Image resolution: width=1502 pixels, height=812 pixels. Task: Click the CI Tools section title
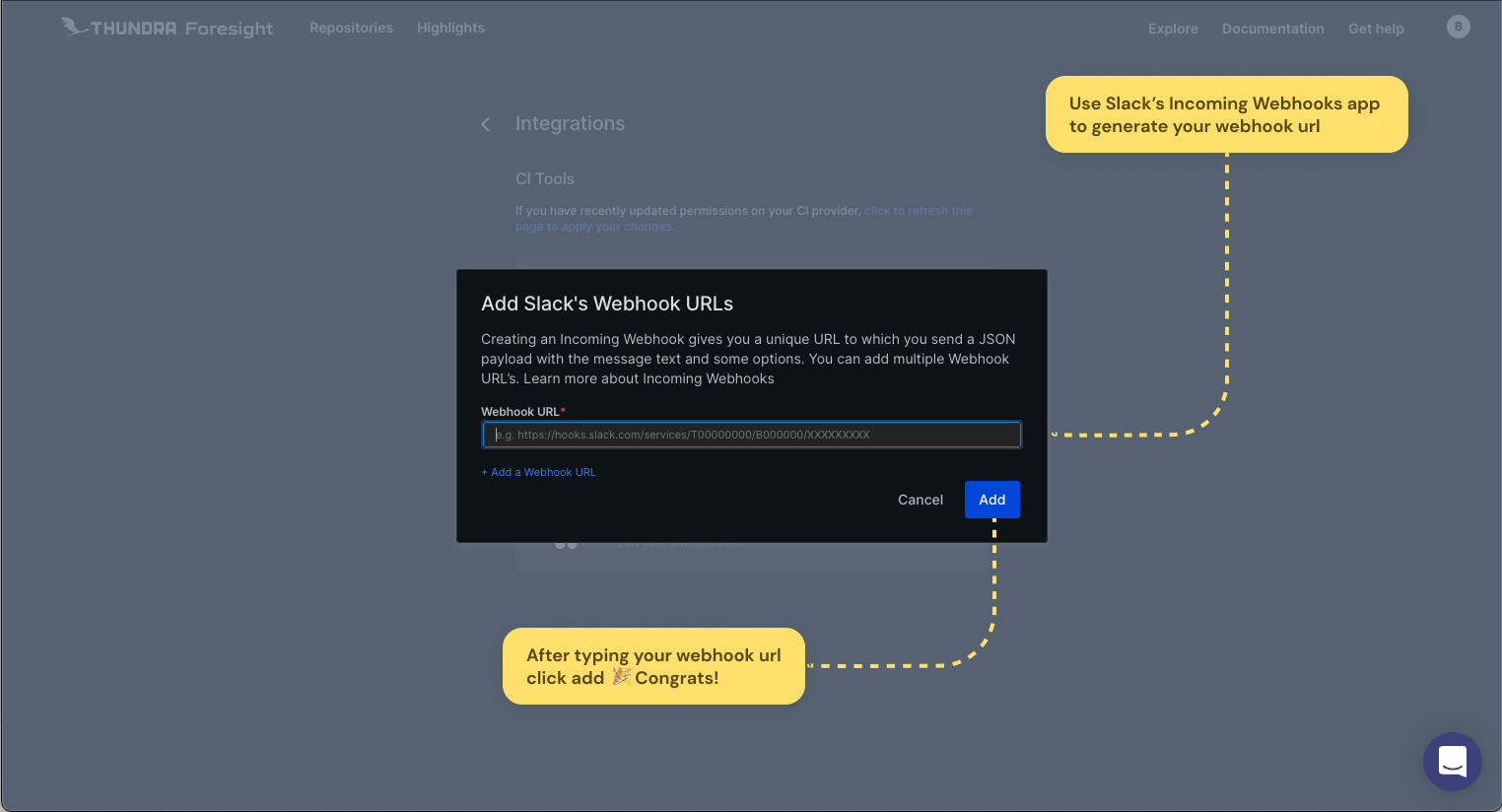pyautogui.click(x=545, y=178)
